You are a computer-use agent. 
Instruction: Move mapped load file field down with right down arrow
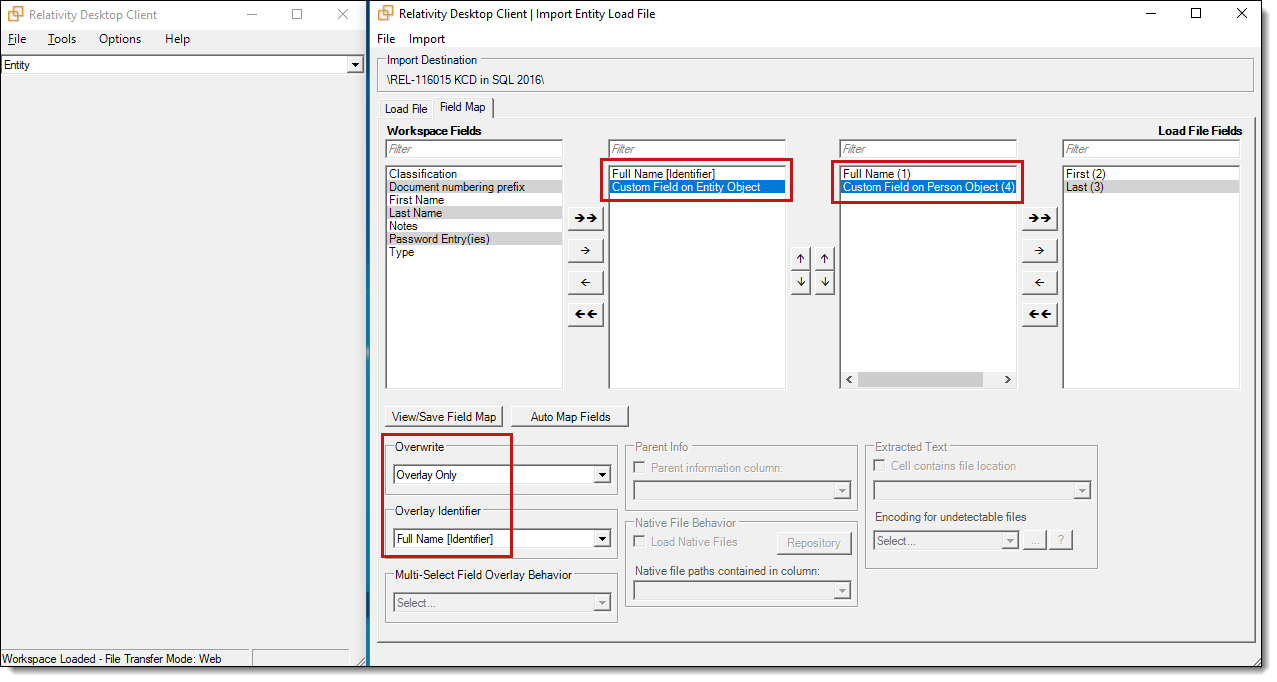coord(825,283)
